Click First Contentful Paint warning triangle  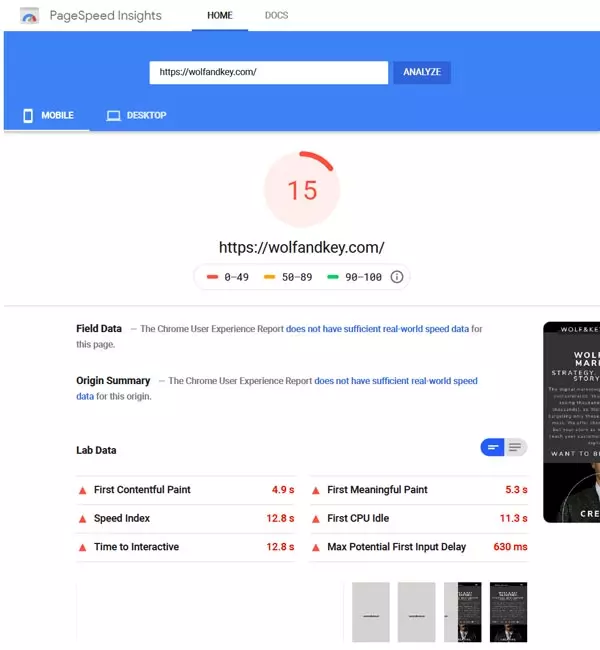83,490
